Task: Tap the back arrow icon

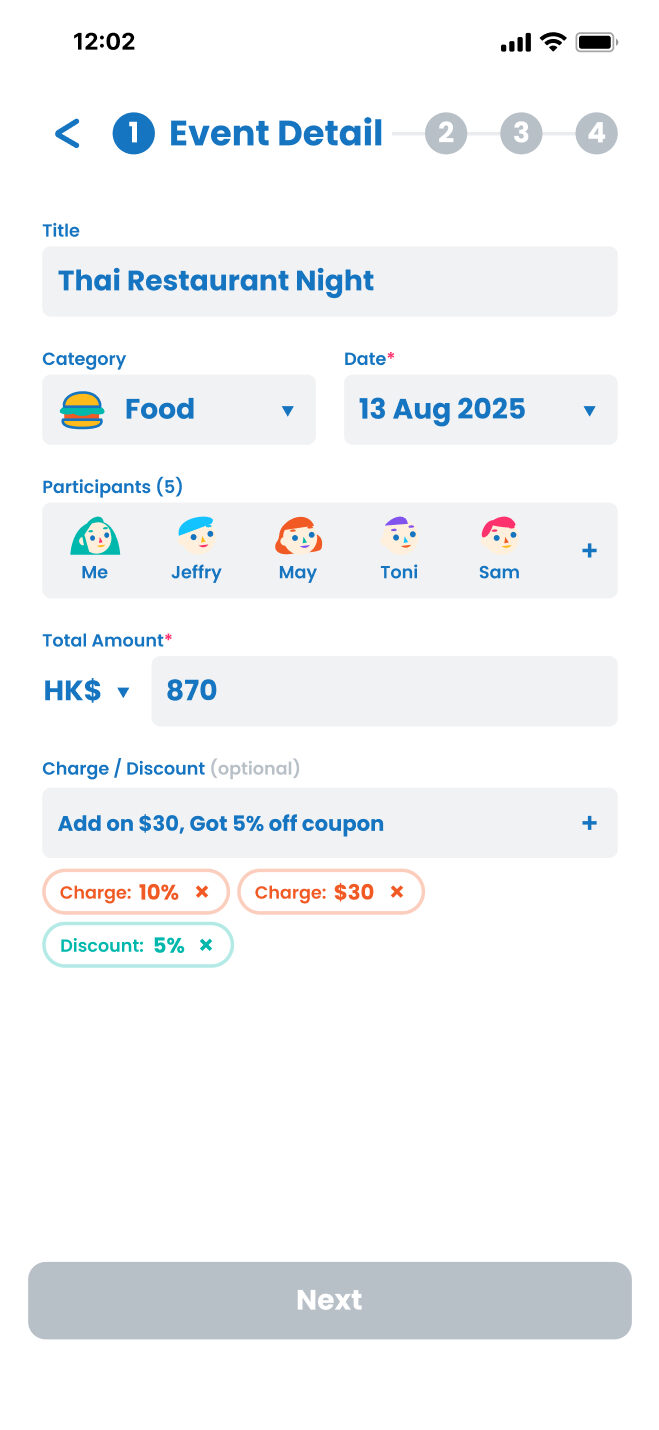Action: coord(67,134)
